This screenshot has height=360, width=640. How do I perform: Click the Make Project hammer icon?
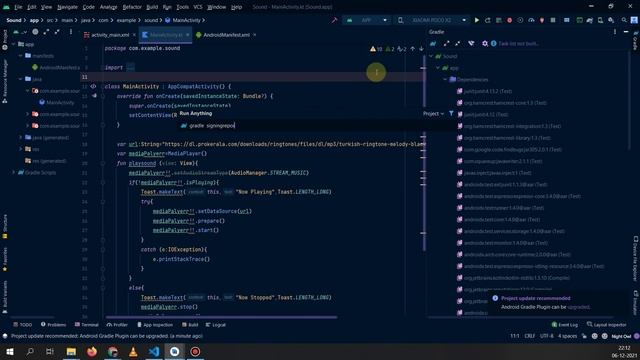pyautogui.click(x=335, y=20)
